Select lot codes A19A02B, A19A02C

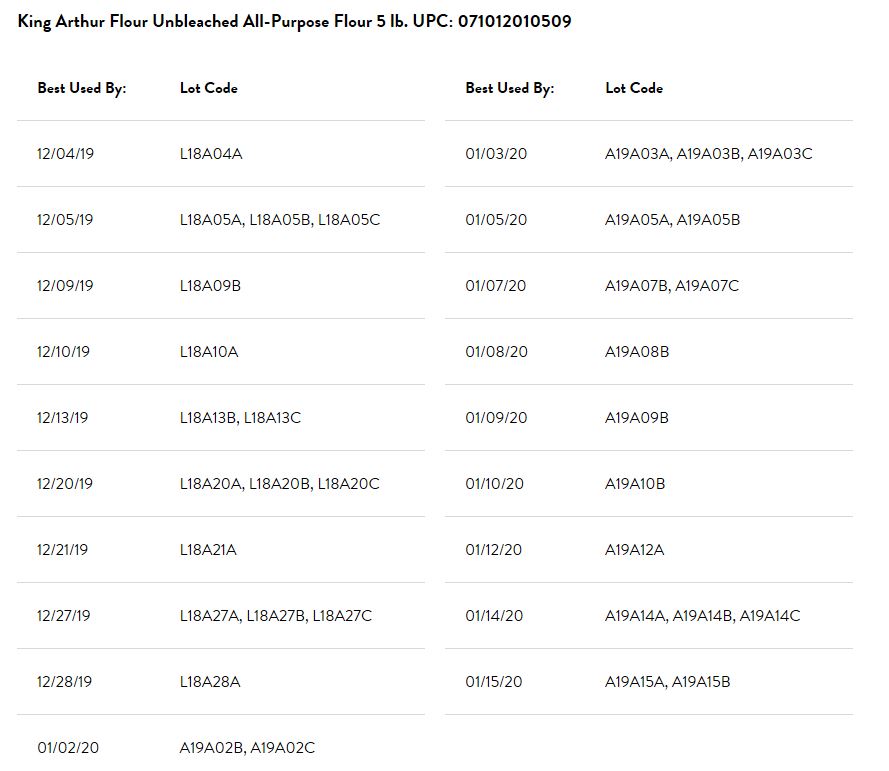pos(247,748)
